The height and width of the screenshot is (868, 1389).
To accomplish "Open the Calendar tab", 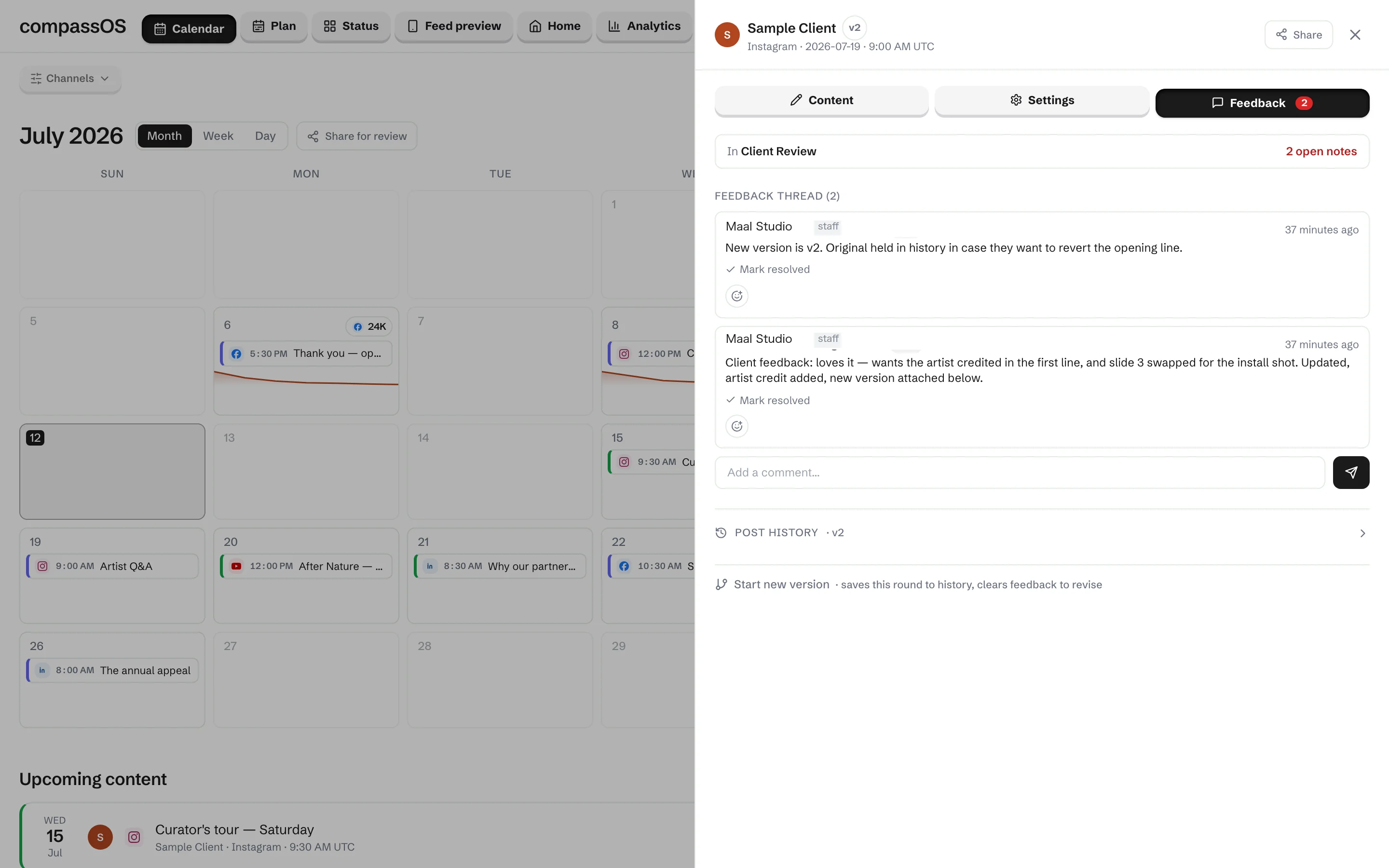I will (189, 29).
